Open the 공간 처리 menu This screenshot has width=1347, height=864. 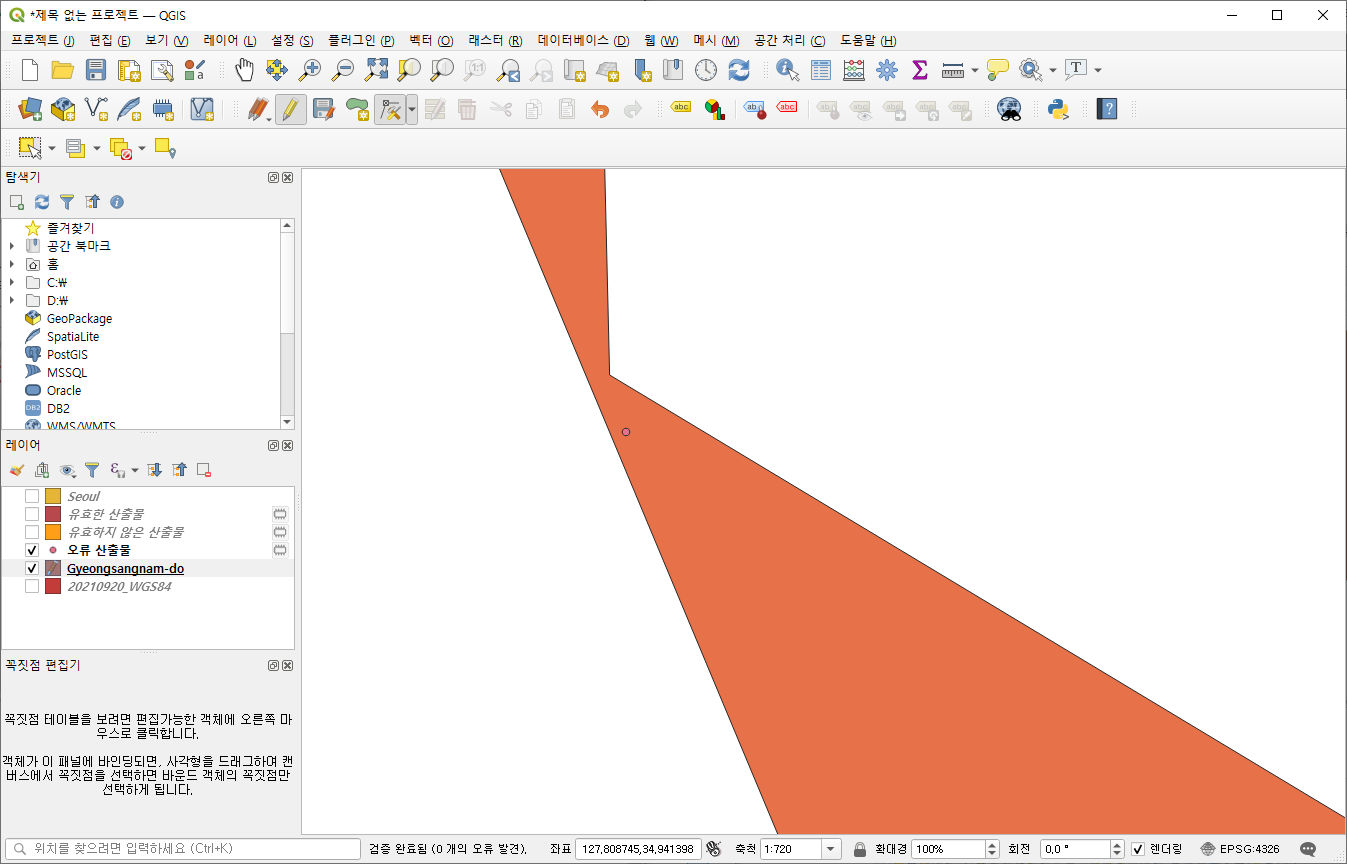coord(789,41)
